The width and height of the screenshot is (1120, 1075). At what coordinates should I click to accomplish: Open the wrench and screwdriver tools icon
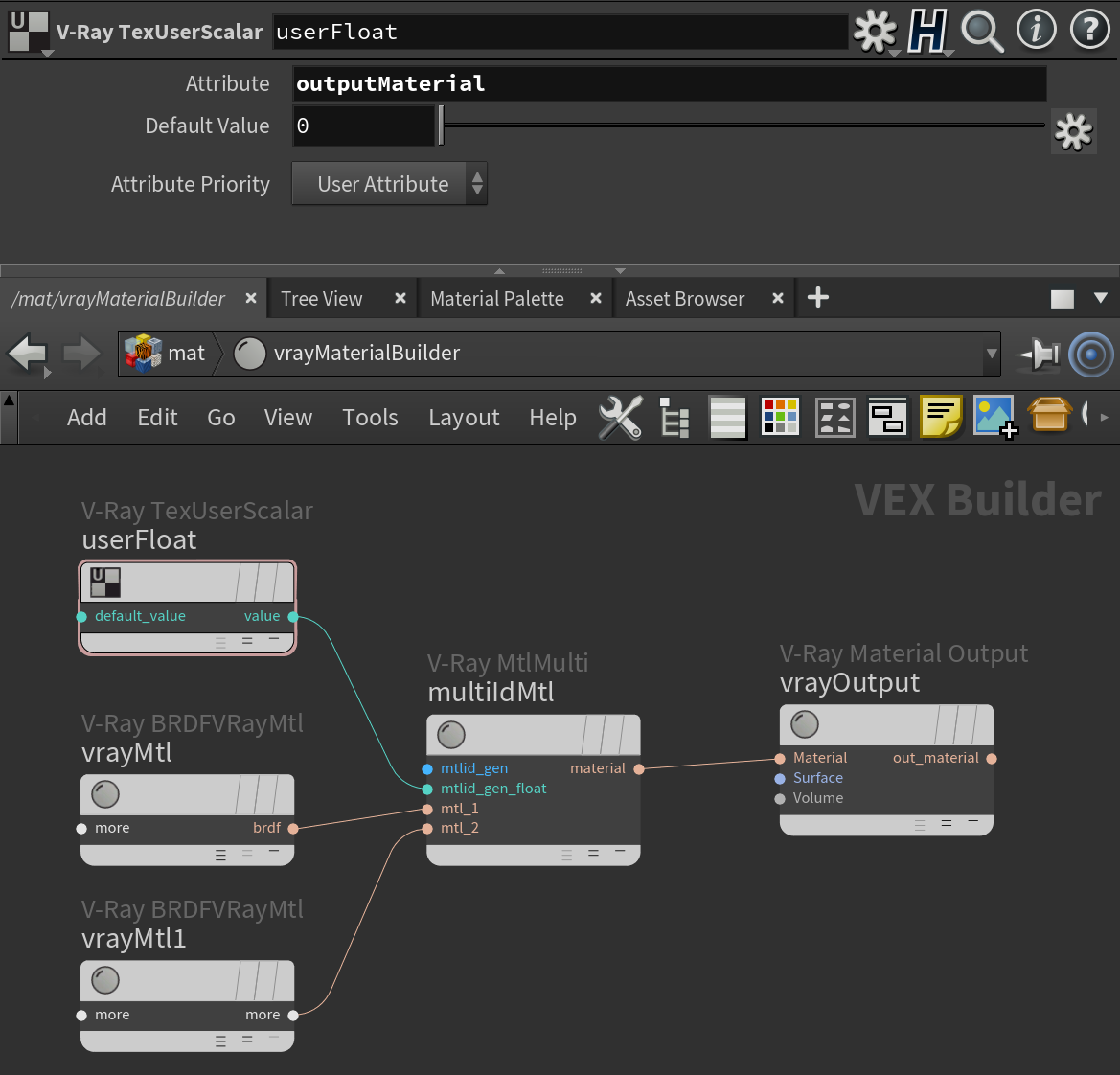[620, 417]
